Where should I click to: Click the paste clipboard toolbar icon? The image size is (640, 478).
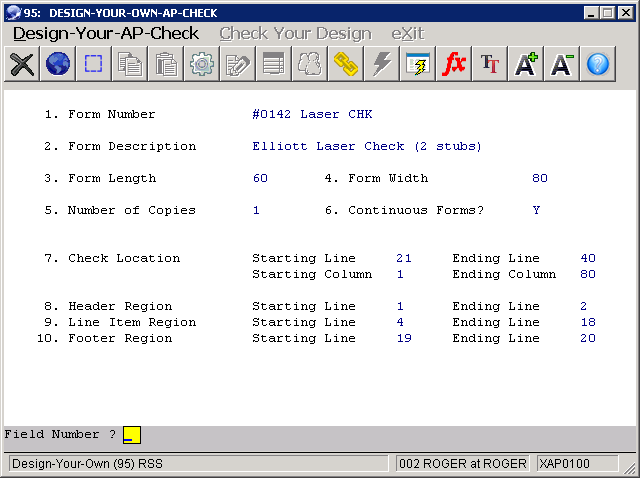pyautogui.click(x=166, y=64)
